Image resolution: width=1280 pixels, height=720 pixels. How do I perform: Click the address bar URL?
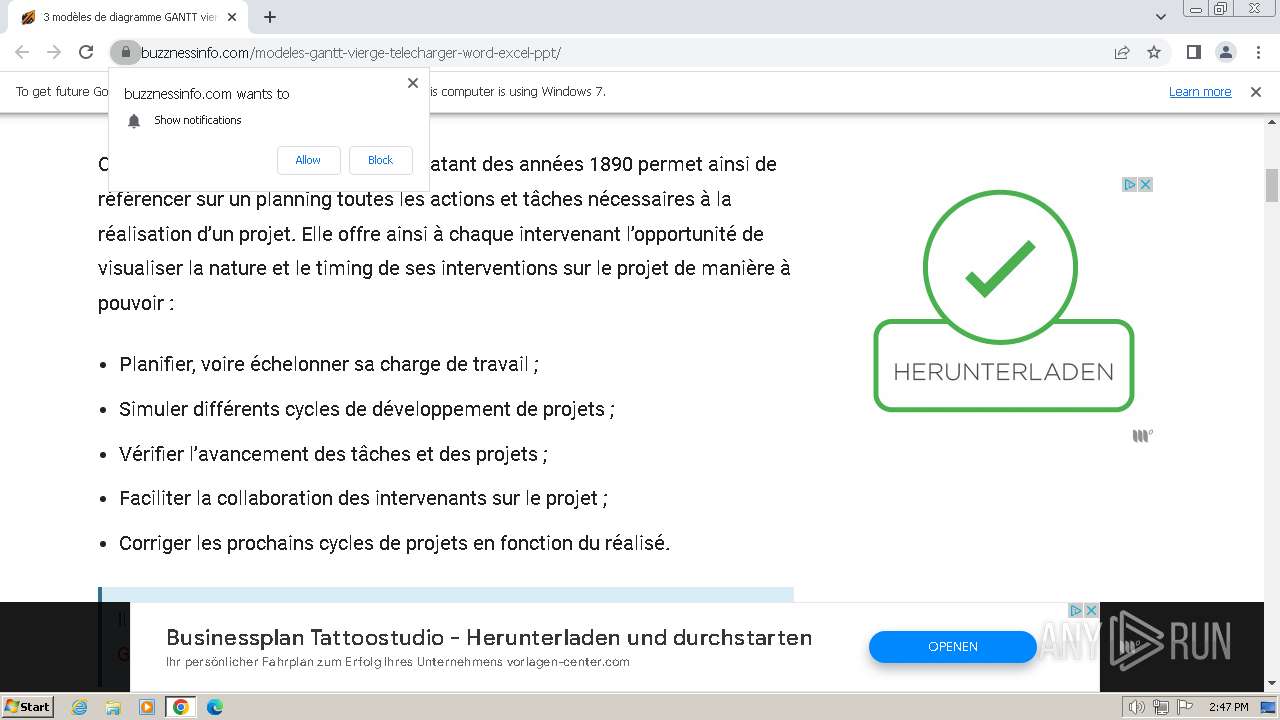point(350,52)
